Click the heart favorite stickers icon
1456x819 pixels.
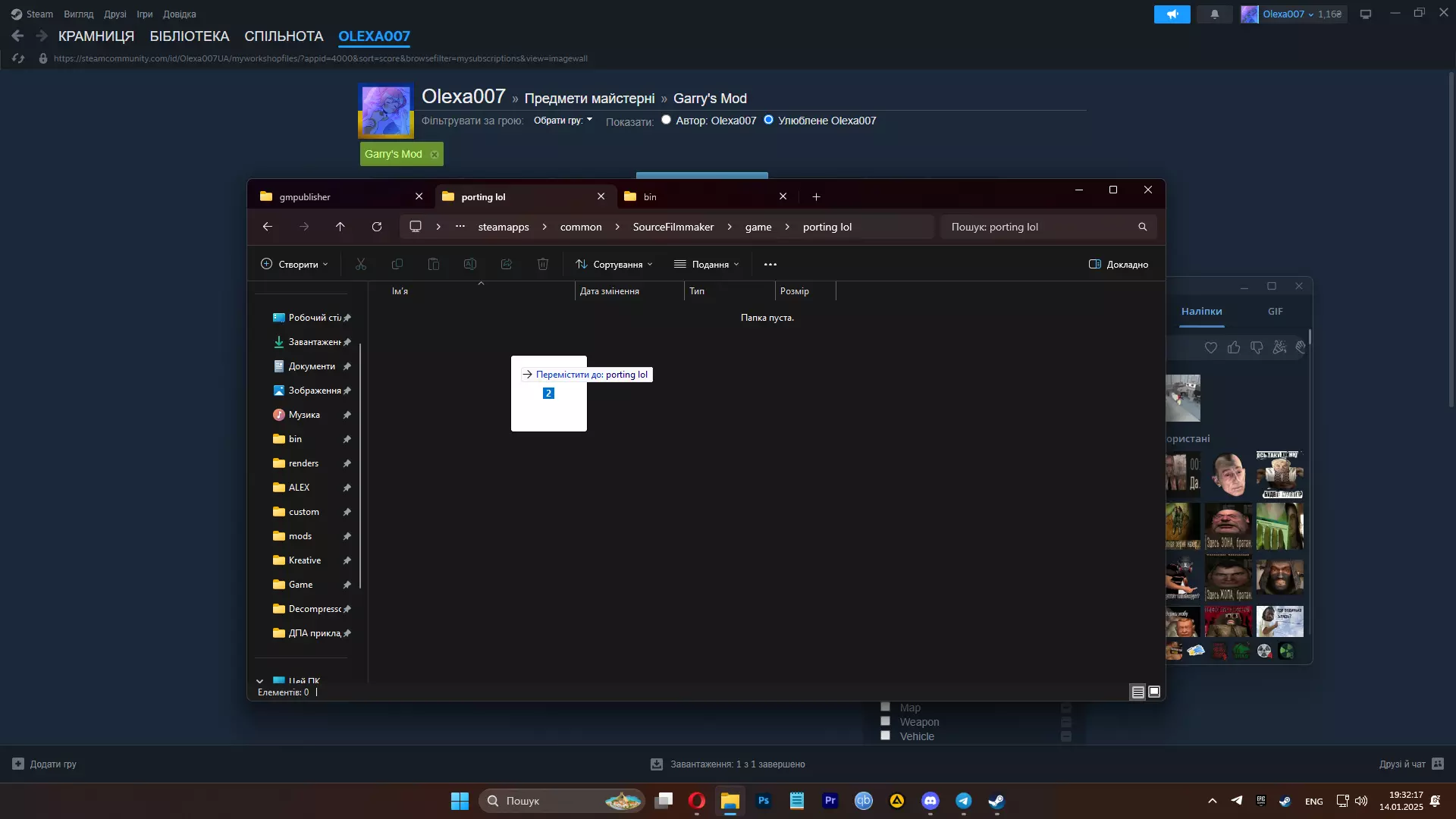click(x=1210, y=347)
